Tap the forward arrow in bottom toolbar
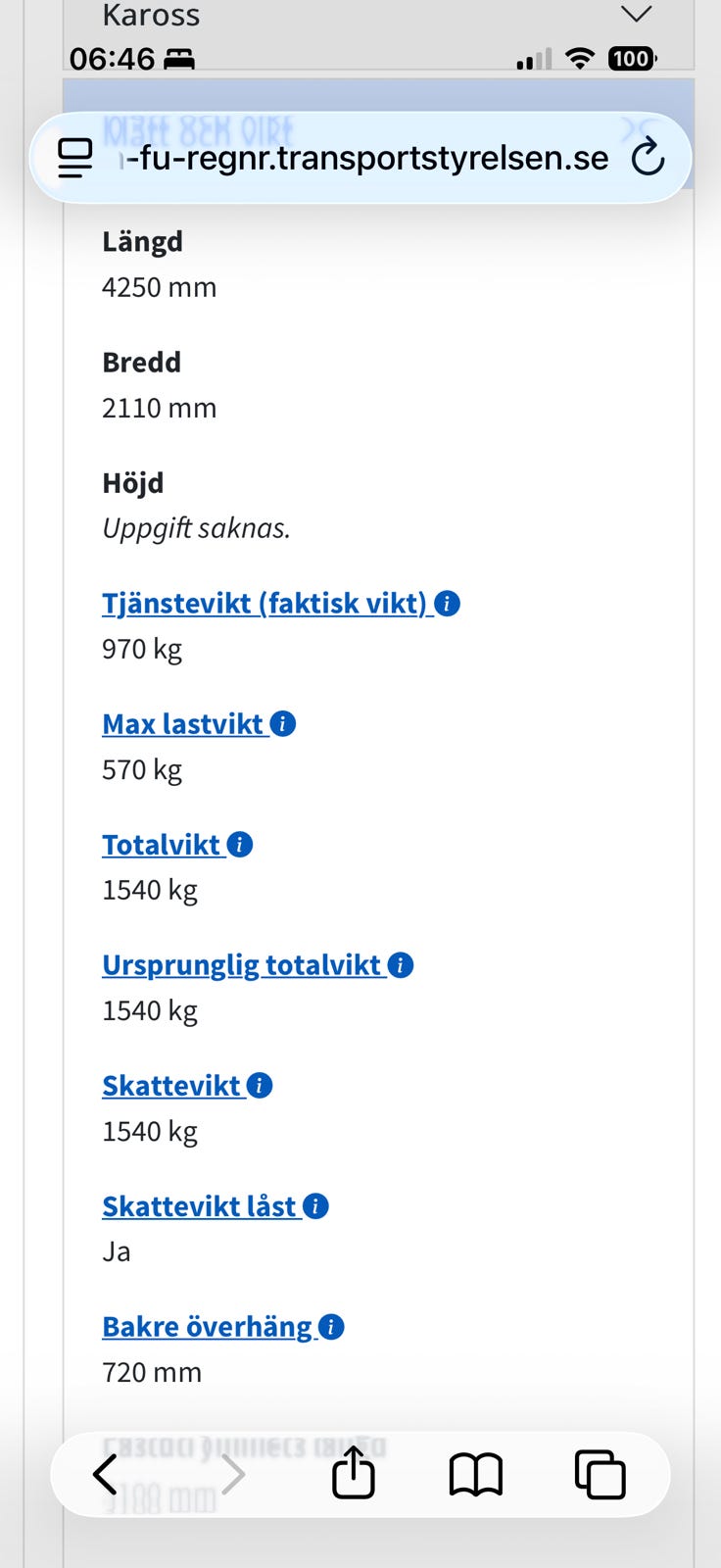Image resolution: width=721 pixels, height=1568 pixels. [x=232, y=1474]
